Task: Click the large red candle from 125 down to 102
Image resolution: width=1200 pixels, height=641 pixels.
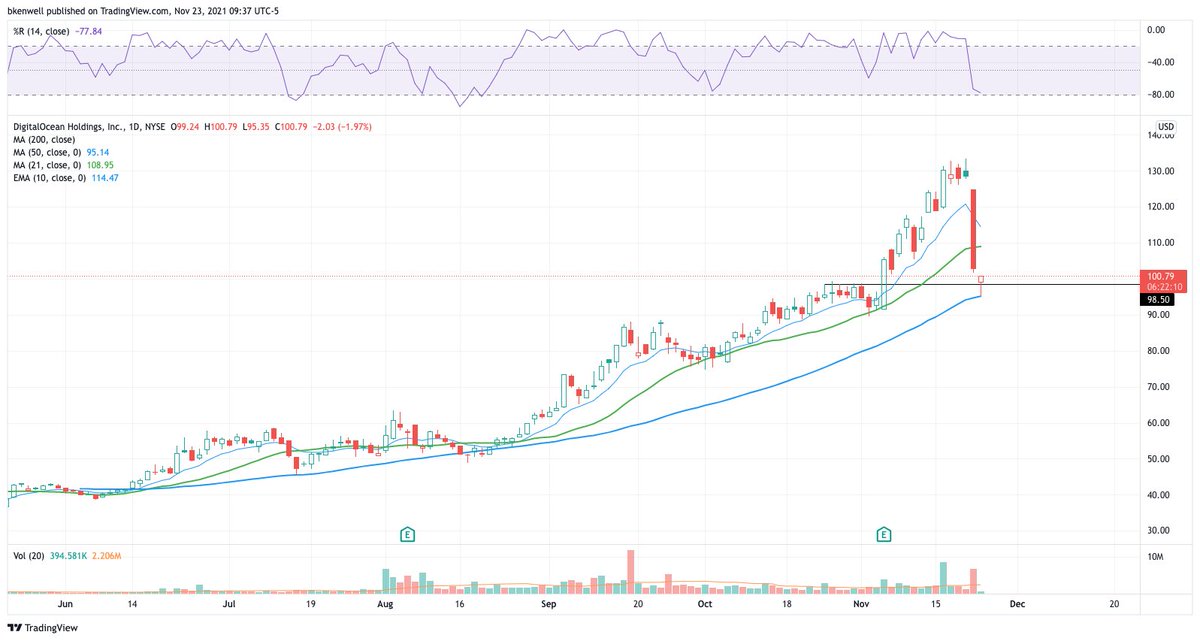Action: pos(973,230)
